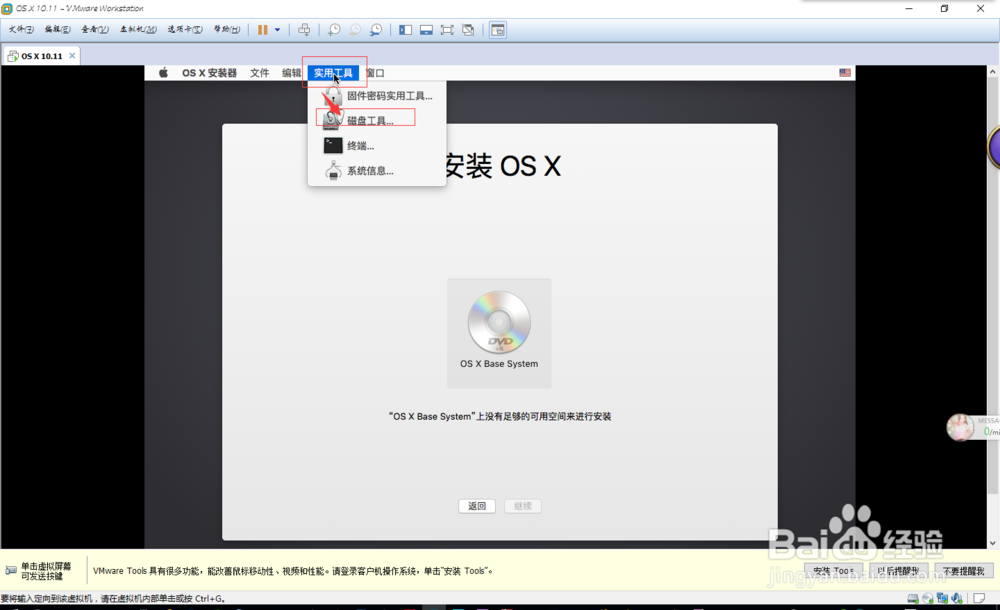Image resolution: width=1000 pixels, height=610 pixels.
Task: Send Ctrl+Alt+Del to the guest
Action: [x=304, y=30]
